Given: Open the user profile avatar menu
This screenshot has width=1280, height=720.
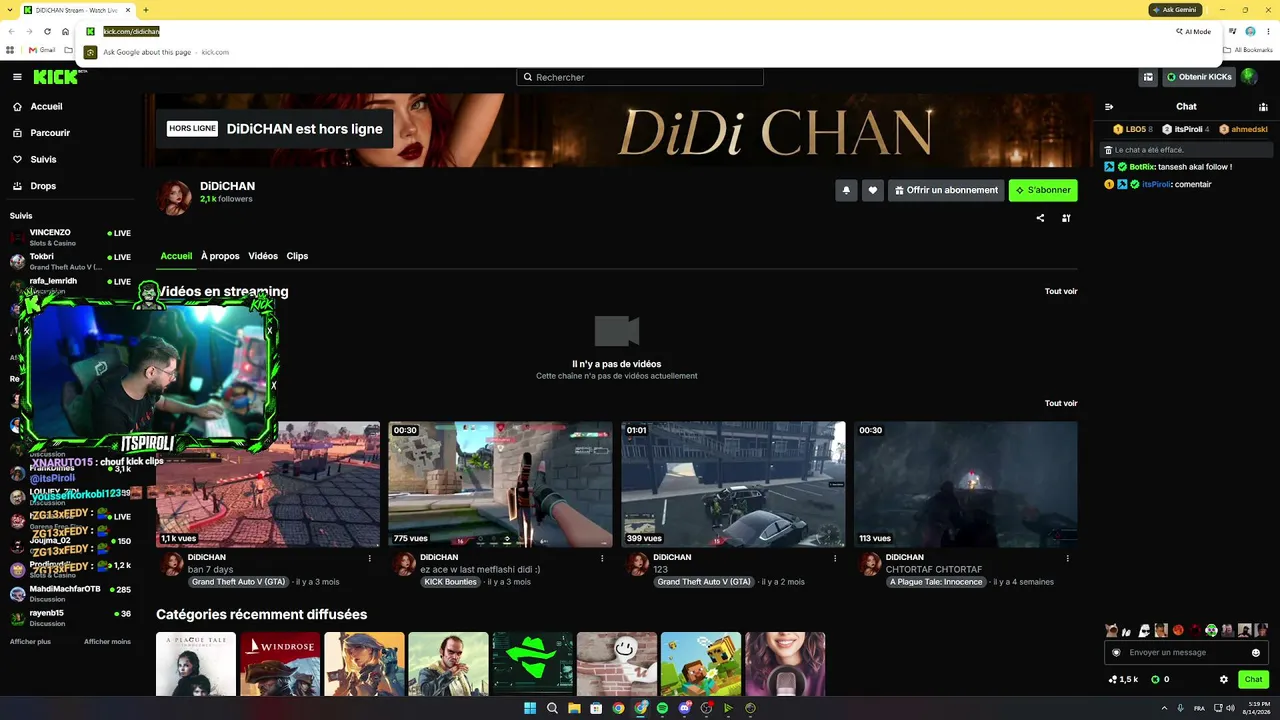Looking at the screenshot, I should (1249, 77).
